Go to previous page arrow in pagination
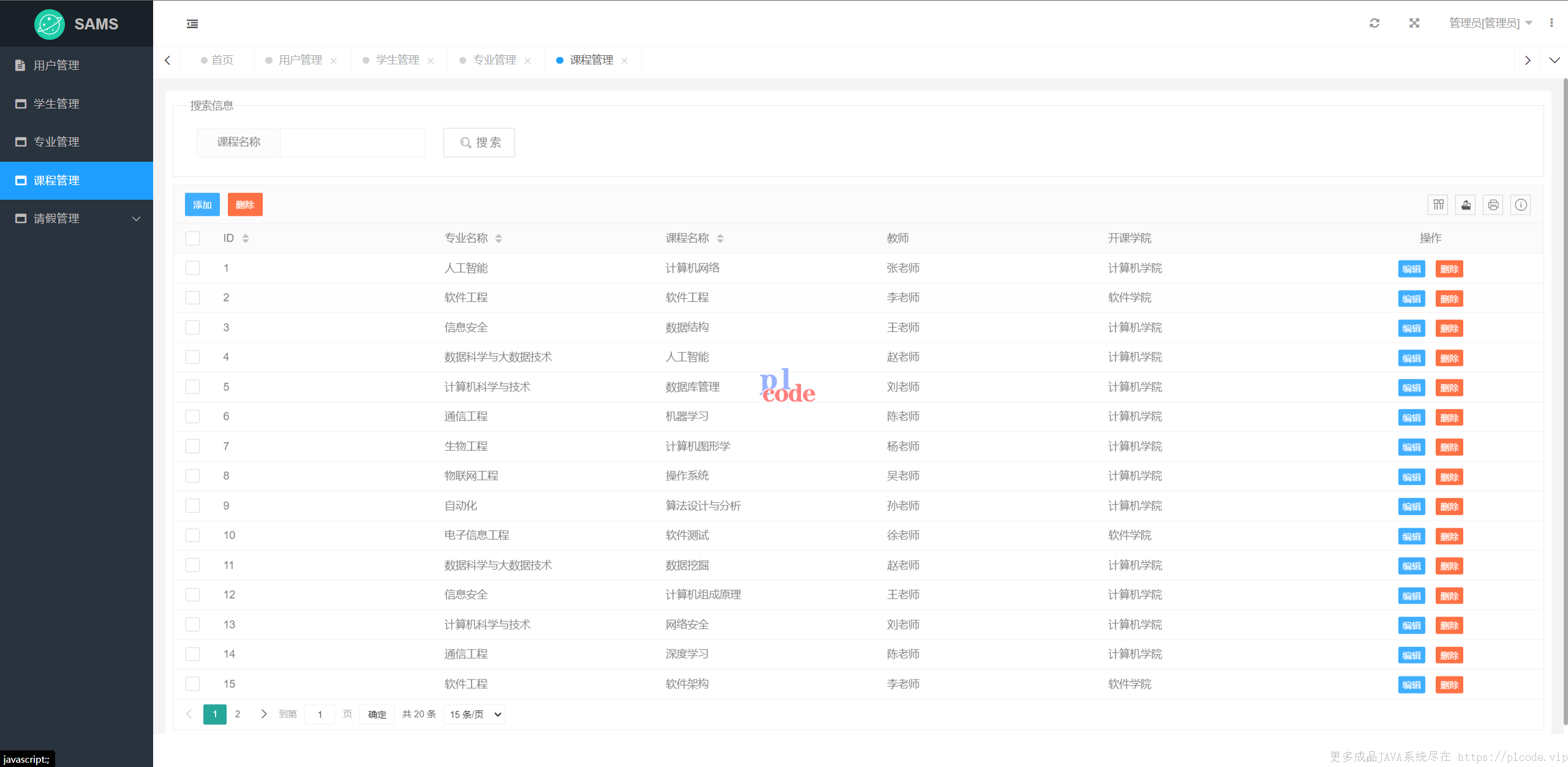 [x=189, y=714]
